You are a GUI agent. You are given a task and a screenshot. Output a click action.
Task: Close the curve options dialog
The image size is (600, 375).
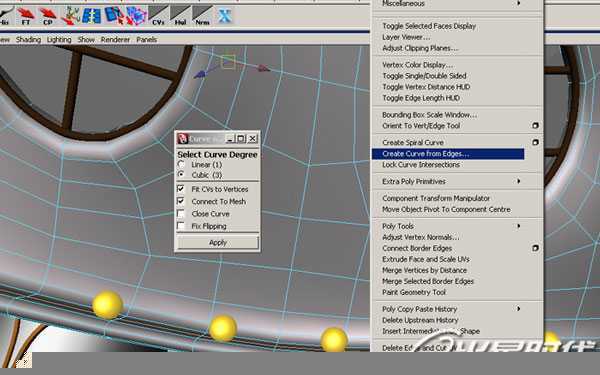[253, 139]
